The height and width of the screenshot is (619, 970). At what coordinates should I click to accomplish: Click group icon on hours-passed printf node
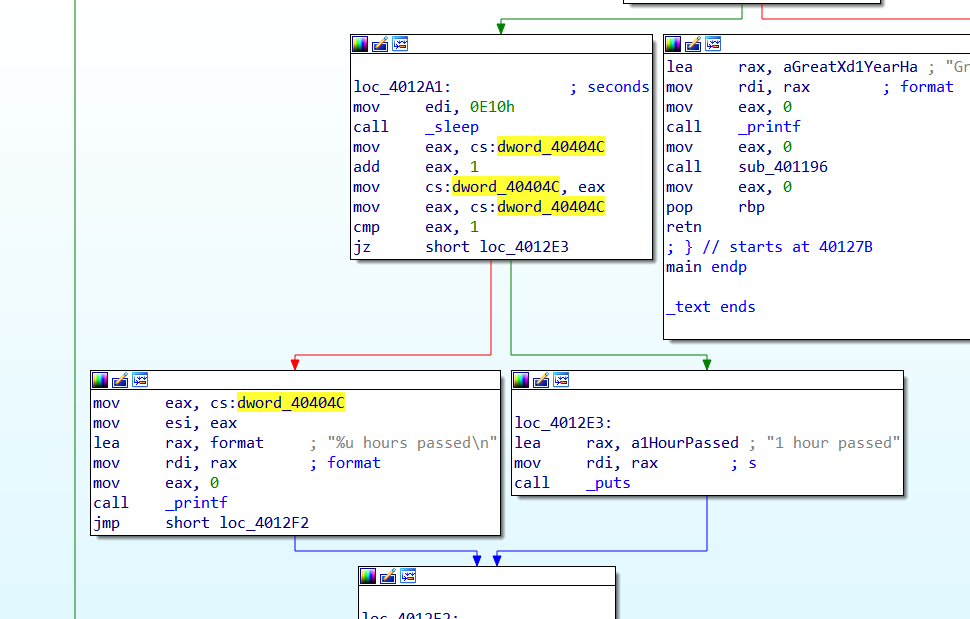[x=140, y=380]
